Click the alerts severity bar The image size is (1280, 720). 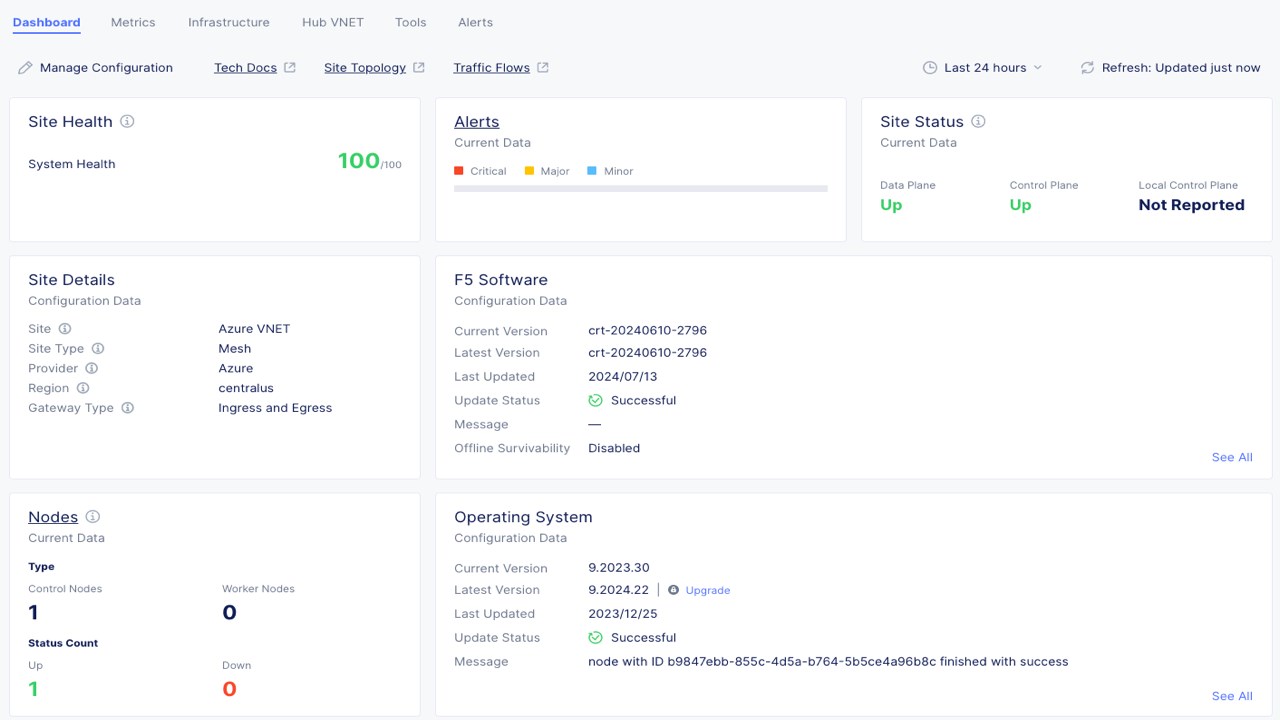tap(641, 188)
